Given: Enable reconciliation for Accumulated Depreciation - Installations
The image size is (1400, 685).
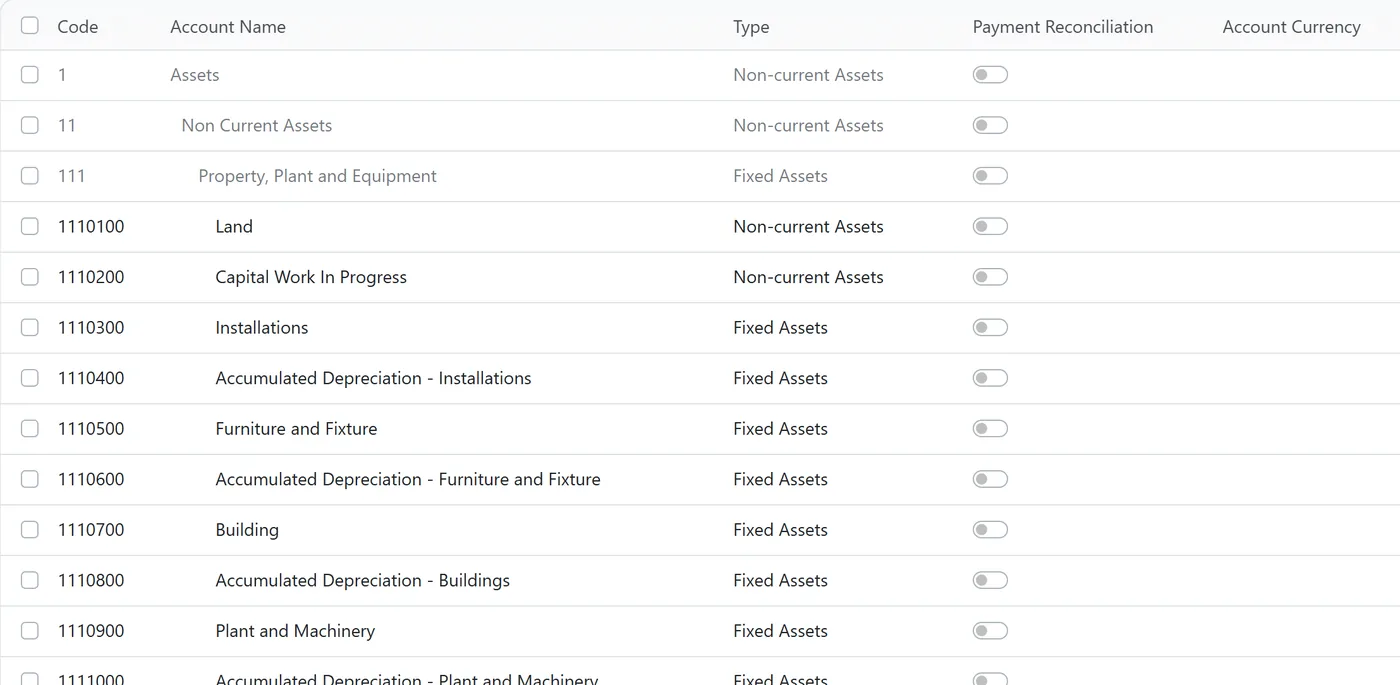Looking at the screenshot, I should tap(990, 378).
